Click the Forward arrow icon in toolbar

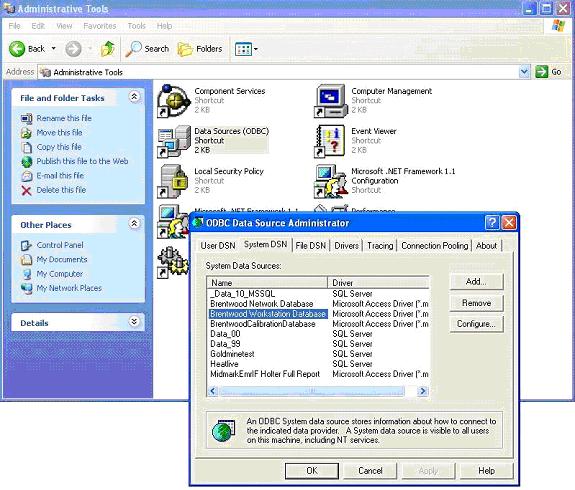pyautogui.click(x=73, y=49)
